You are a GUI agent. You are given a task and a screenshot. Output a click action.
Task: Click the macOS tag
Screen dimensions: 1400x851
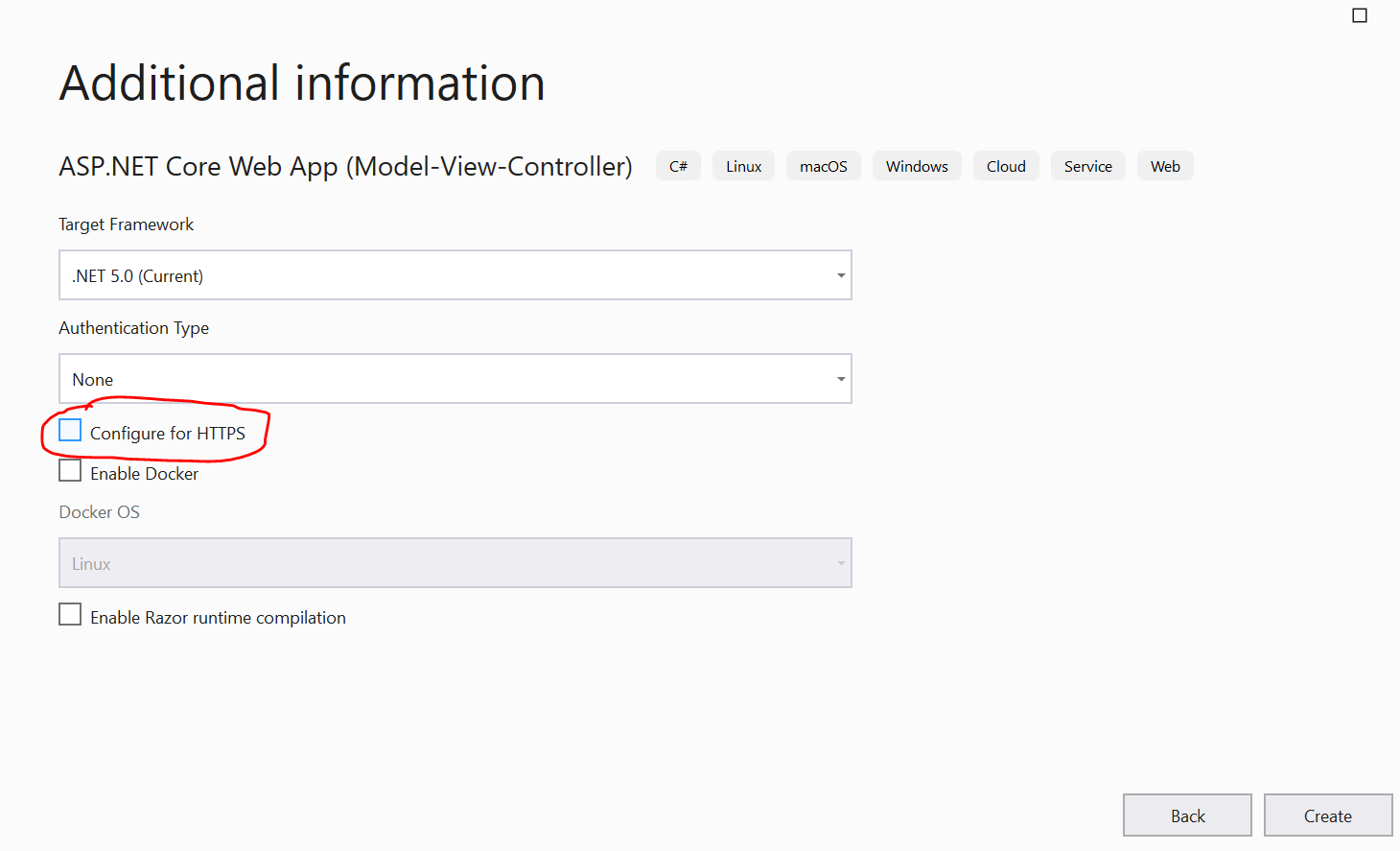(824, 166)
